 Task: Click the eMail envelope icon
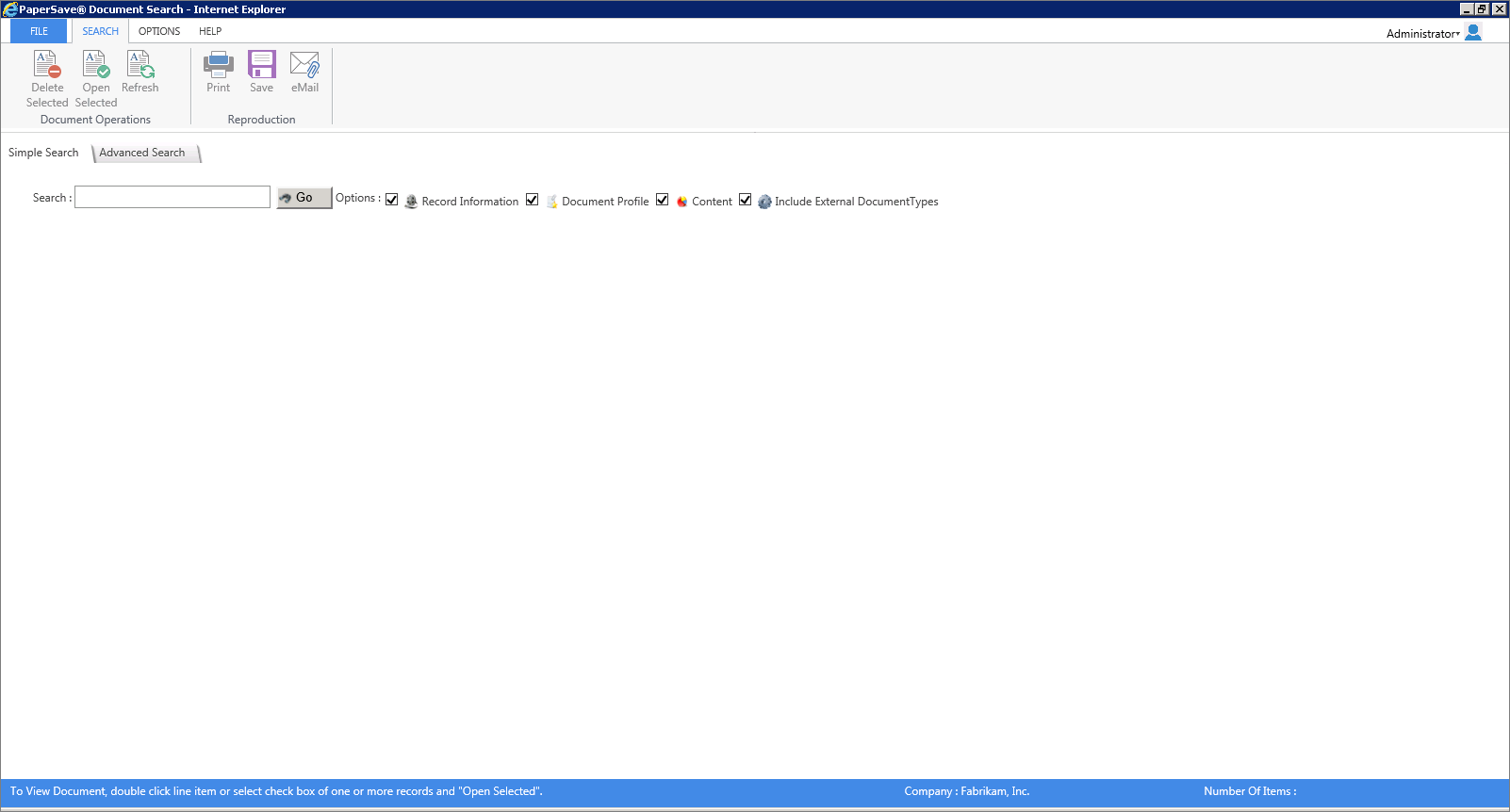tap(304, 64)
